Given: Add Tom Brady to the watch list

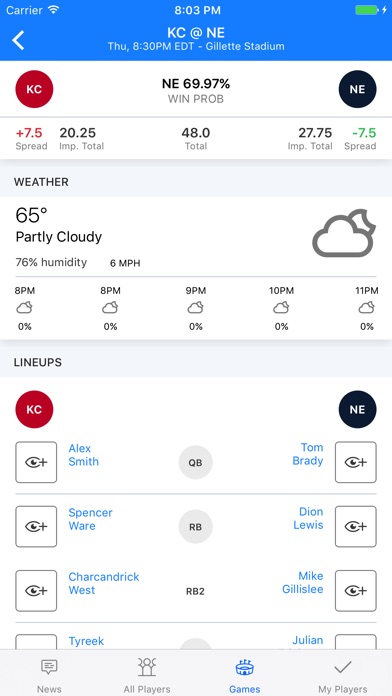Looking at the screenshot, I should click(x=356, y=462).
